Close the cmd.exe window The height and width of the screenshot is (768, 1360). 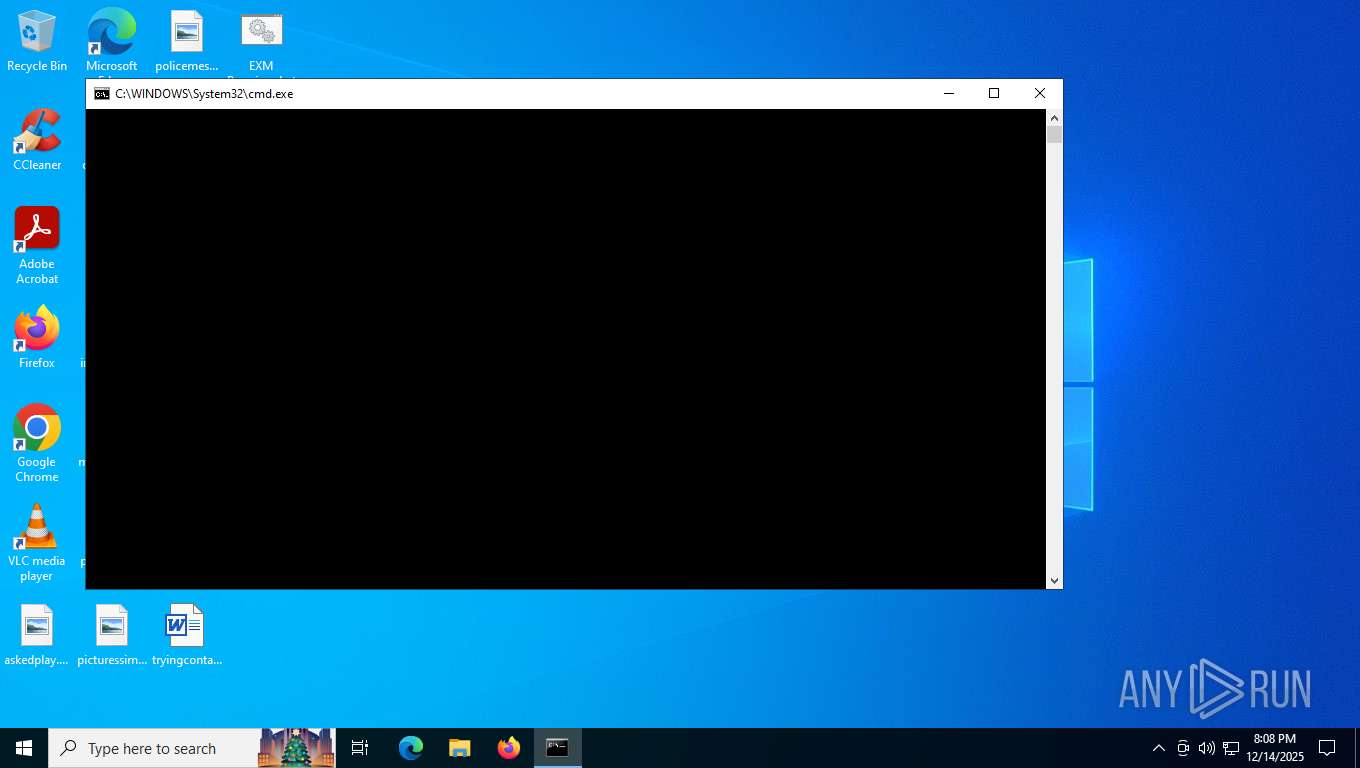click(x=1040, y=94)
